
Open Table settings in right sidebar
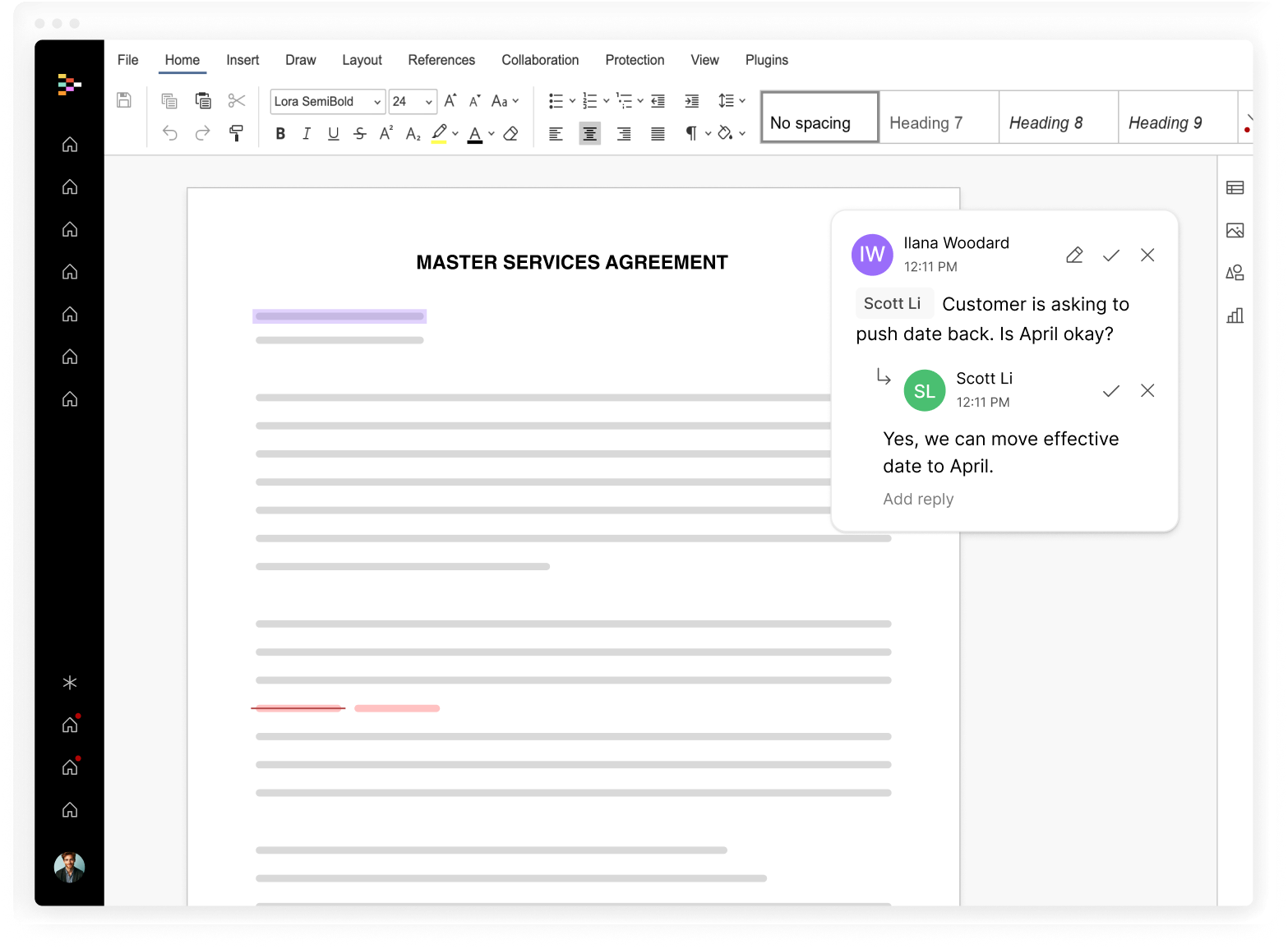tap(1235, 188)
